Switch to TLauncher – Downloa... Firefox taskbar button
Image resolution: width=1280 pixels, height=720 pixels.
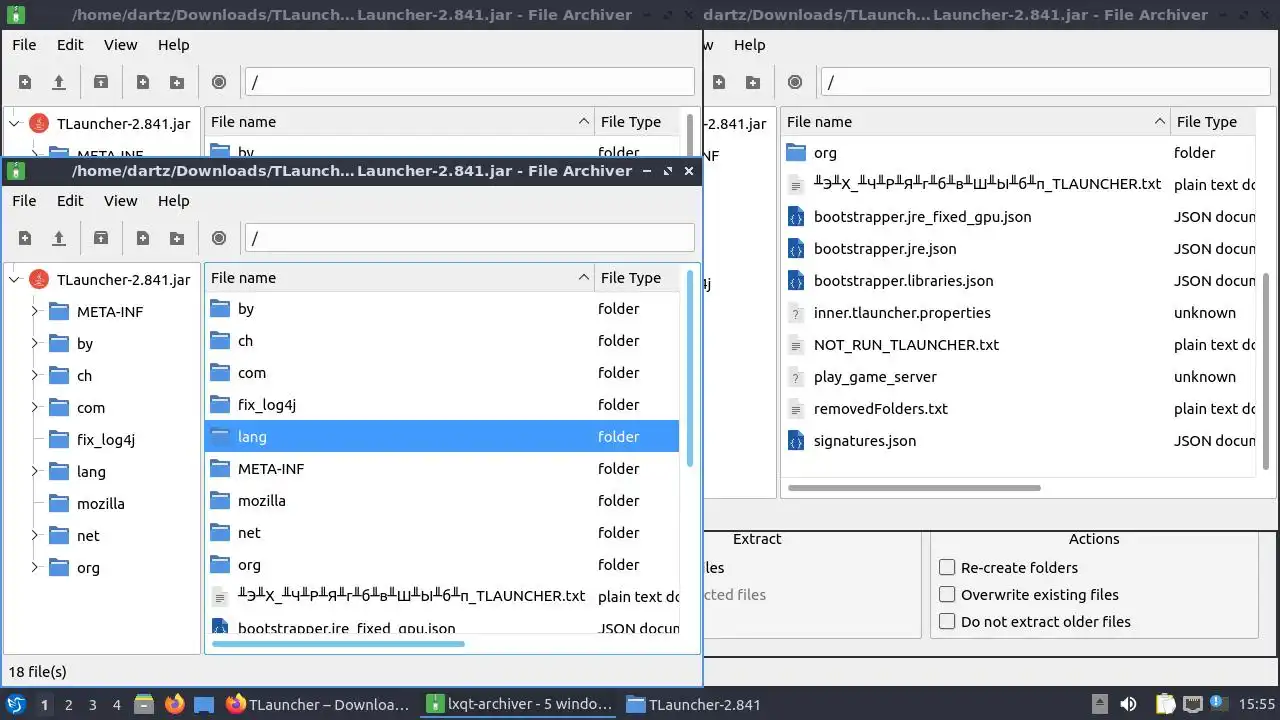click(318, 704)
